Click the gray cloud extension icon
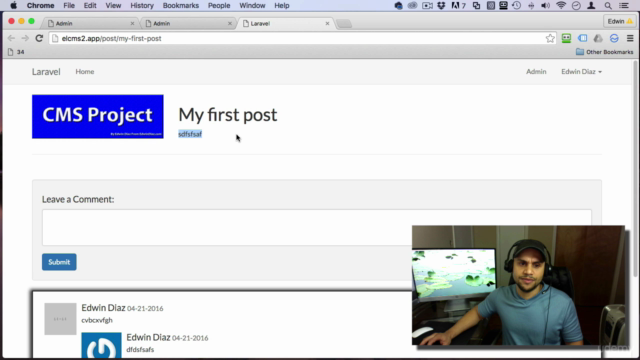The height and width of the screenshot is (360, 640). point(598,38)
